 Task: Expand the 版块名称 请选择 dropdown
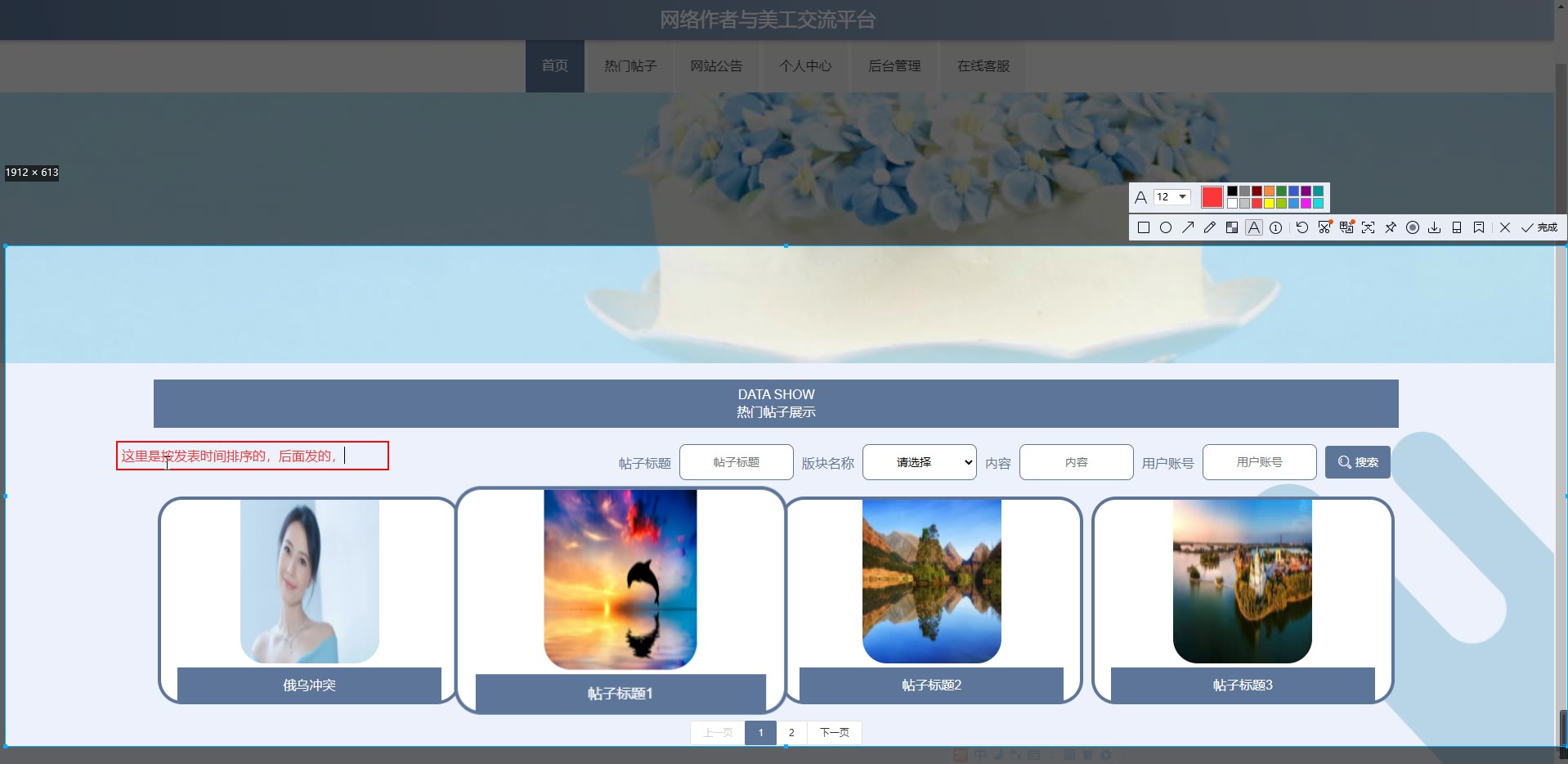coord(920,462)
